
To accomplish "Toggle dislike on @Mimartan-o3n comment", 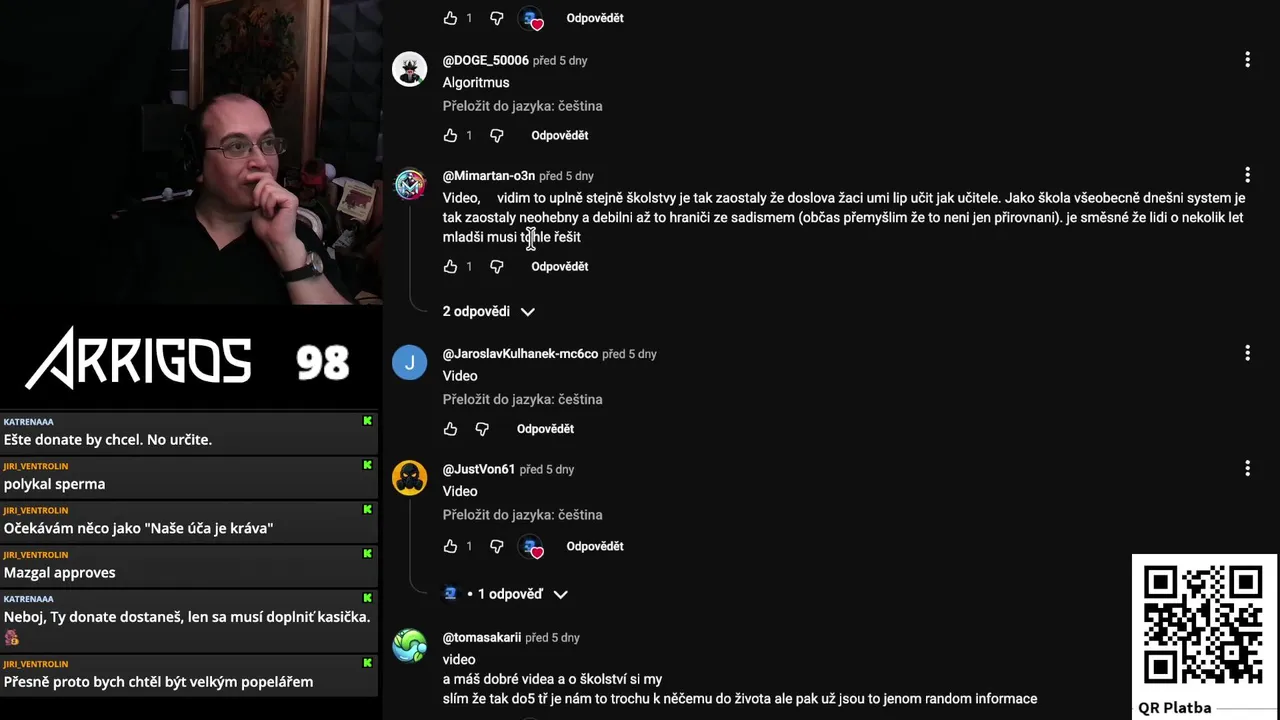I will tap(497, 266).
